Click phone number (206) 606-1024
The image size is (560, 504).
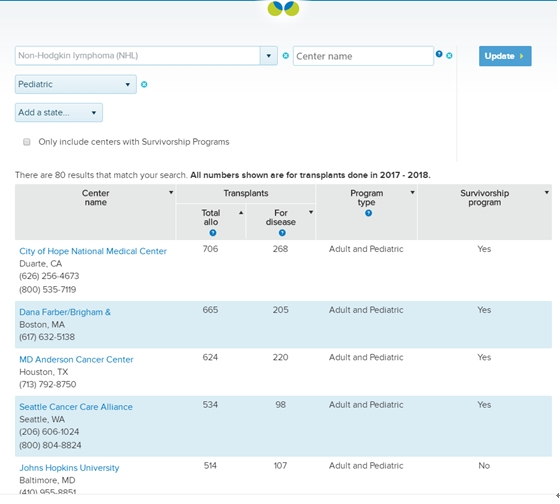(x=49, y=432)
